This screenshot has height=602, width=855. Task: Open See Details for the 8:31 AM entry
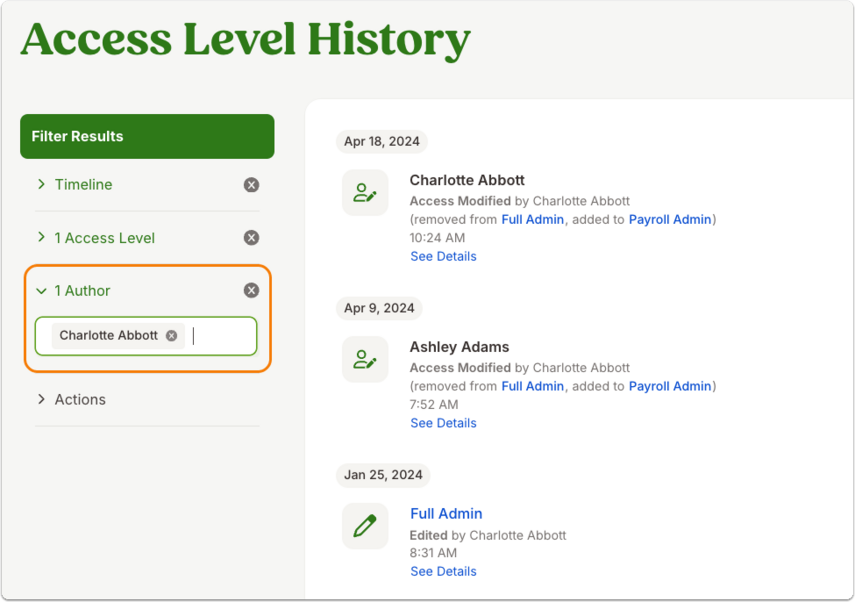(443, 571)
